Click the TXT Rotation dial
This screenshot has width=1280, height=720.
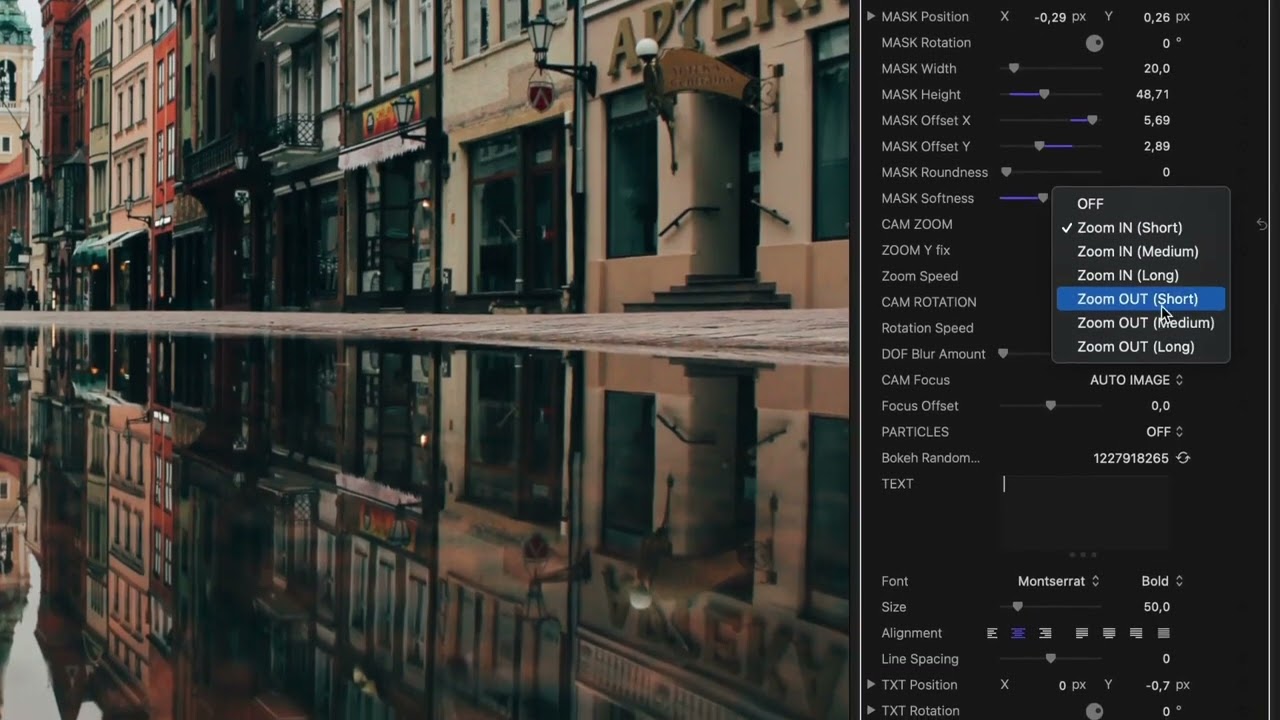point(1094,711)
